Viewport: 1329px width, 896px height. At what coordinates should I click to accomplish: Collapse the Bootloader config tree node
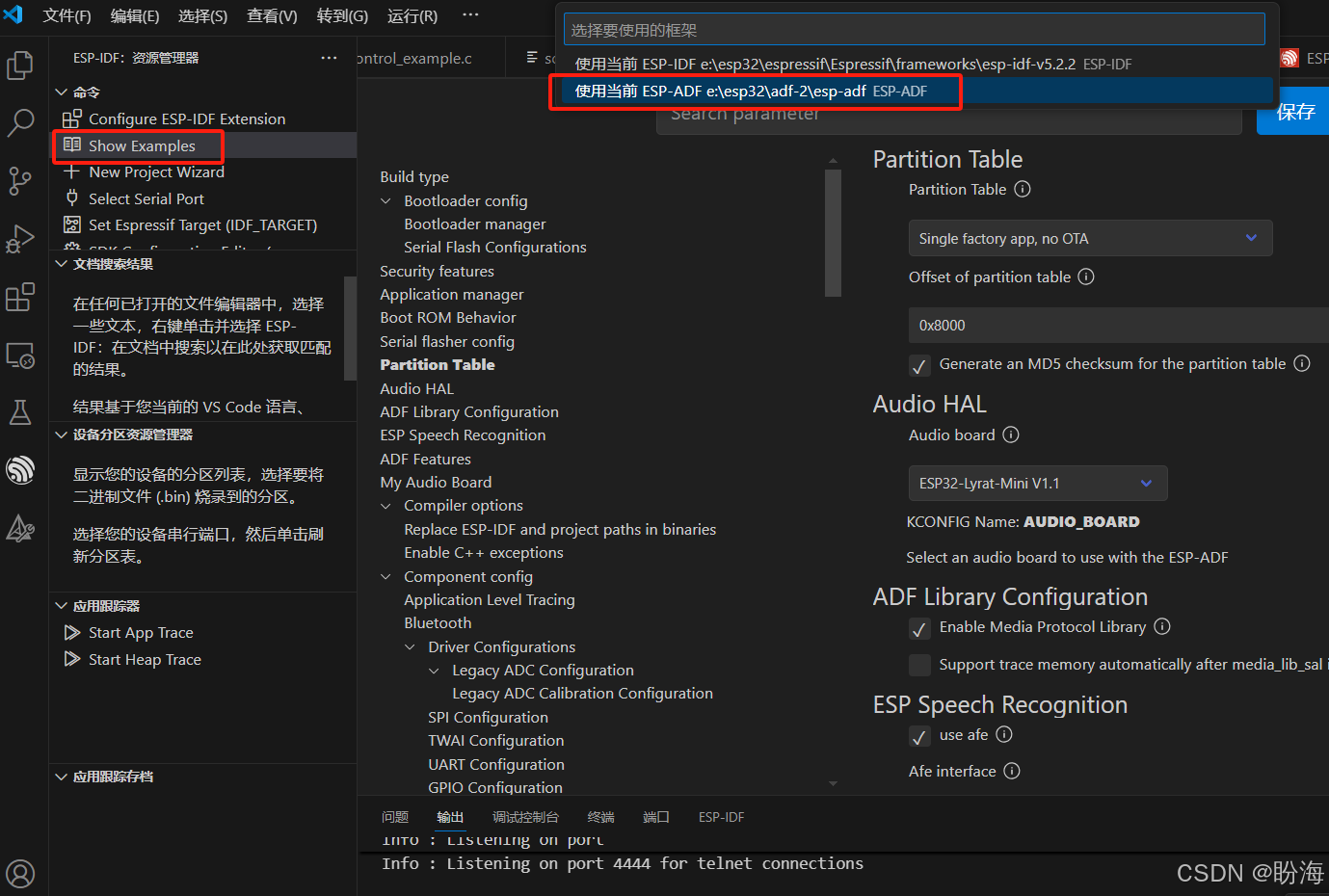pyautogui.click(x=386, y=200)
